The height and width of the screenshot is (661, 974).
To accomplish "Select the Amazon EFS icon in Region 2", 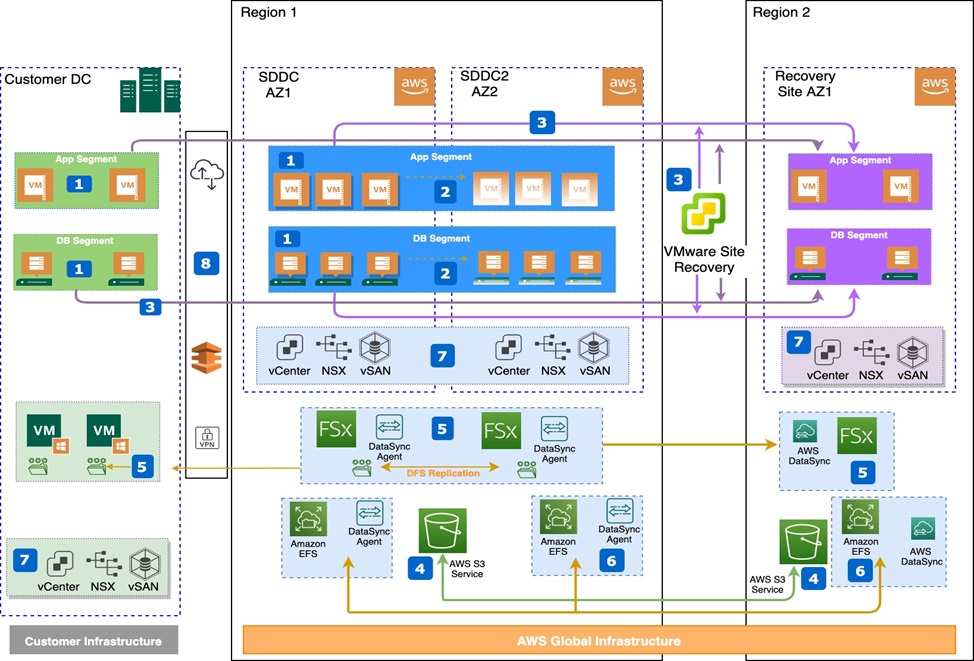I will pyautogui.click(x=860, y=518).
